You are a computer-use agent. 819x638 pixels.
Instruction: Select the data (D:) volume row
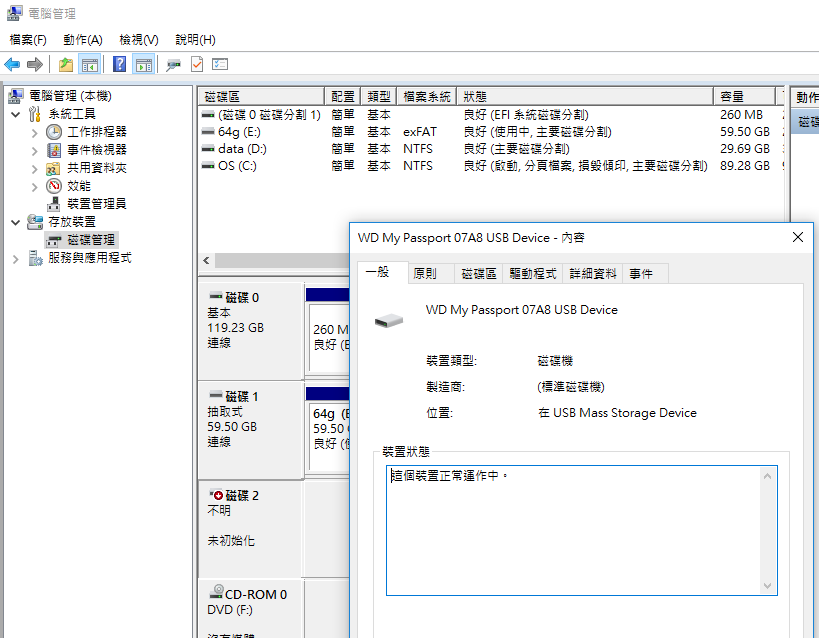click(x=491, y=149)
